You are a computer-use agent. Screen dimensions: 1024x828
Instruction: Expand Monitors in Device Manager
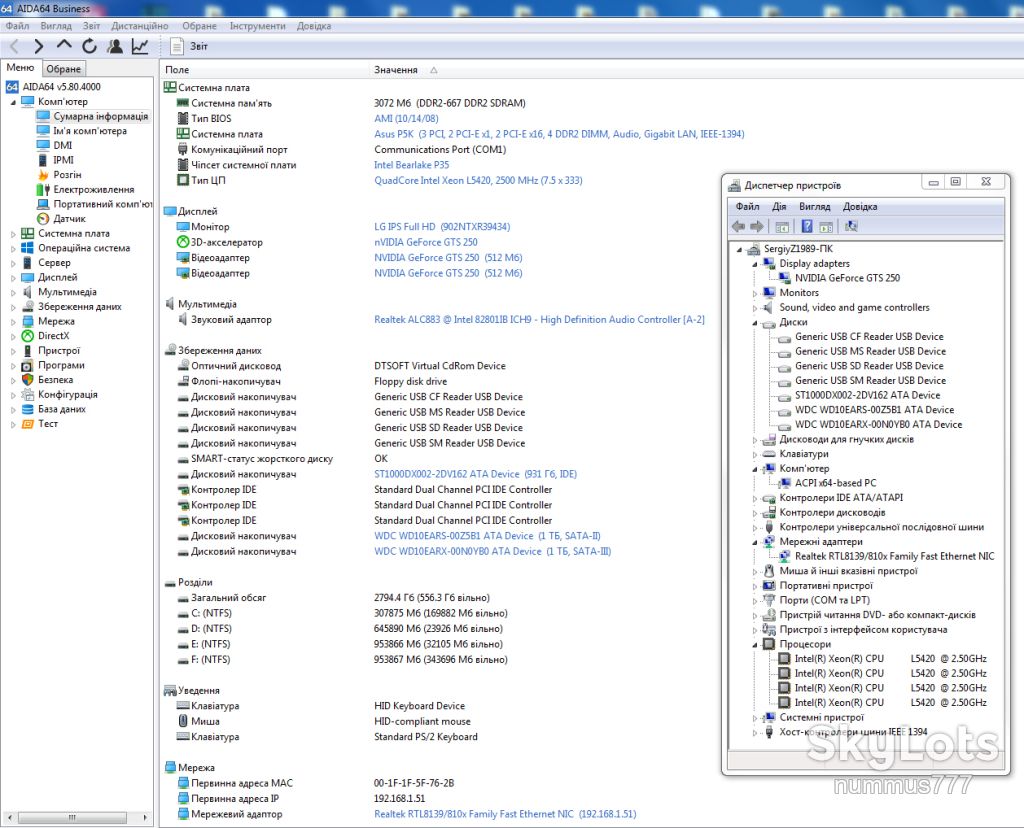[x=755, y=293]
